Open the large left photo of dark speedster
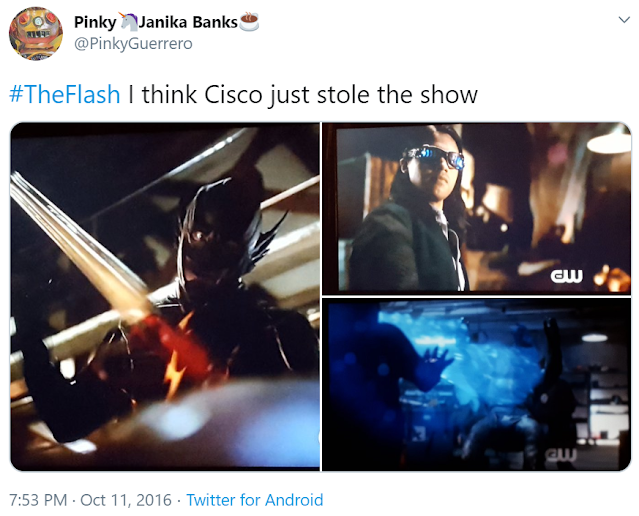Image resolution: width=639 pixels, height=516 pixels. [165, 297]
